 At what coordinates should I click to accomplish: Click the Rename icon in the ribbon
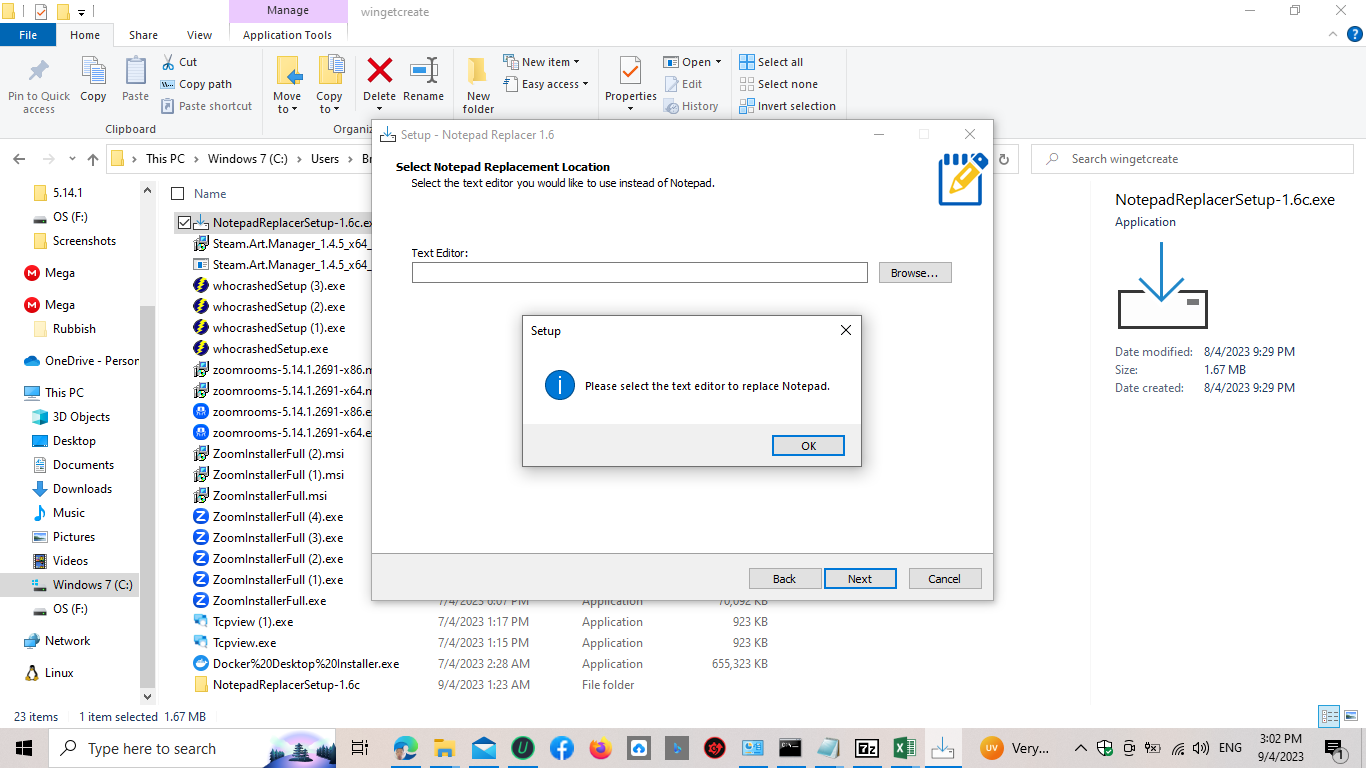tap(423, 83)
